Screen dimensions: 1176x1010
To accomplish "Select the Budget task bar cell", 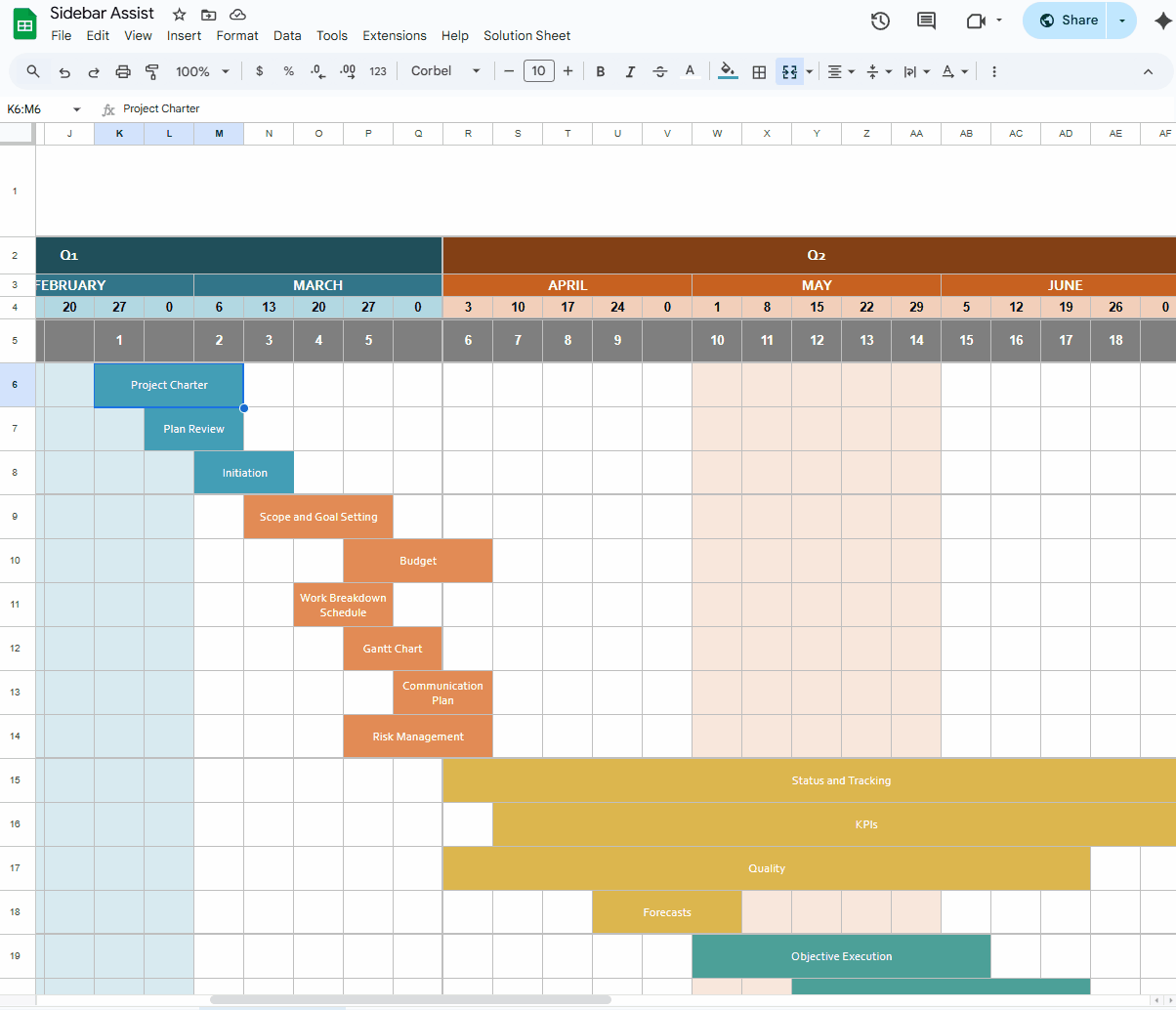I will [x=418, y=561].
